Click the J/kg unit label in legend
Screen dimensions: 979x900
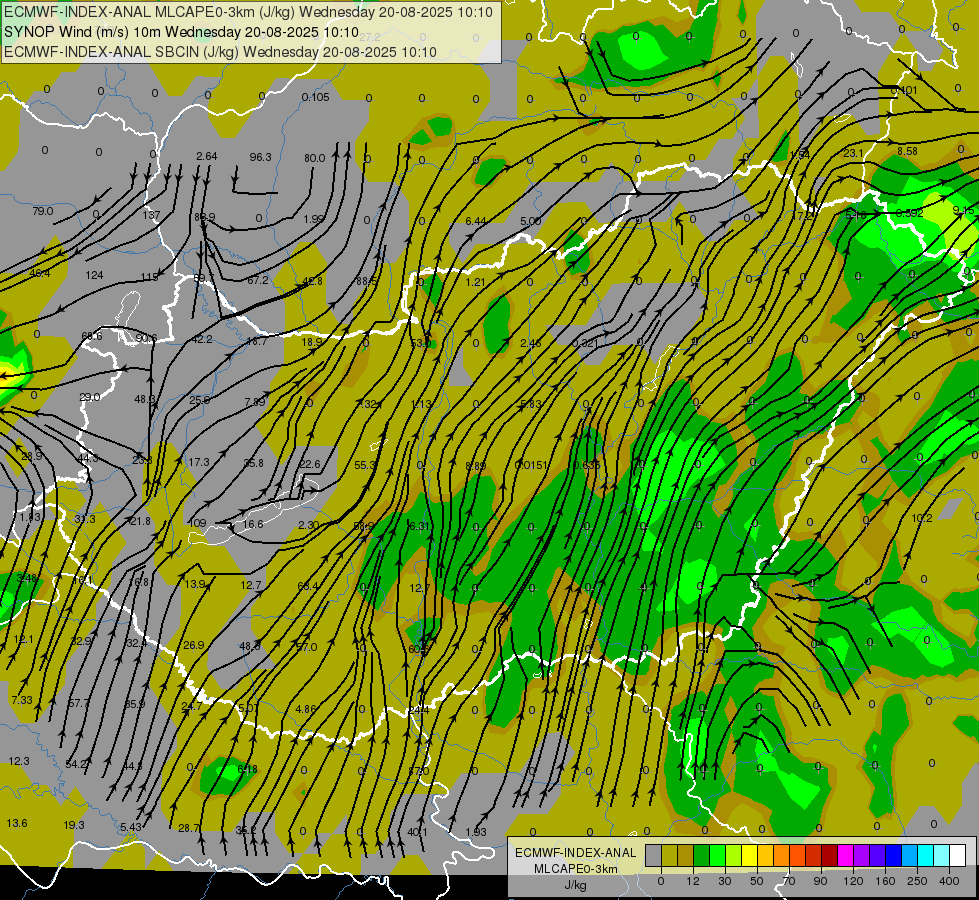576,885
